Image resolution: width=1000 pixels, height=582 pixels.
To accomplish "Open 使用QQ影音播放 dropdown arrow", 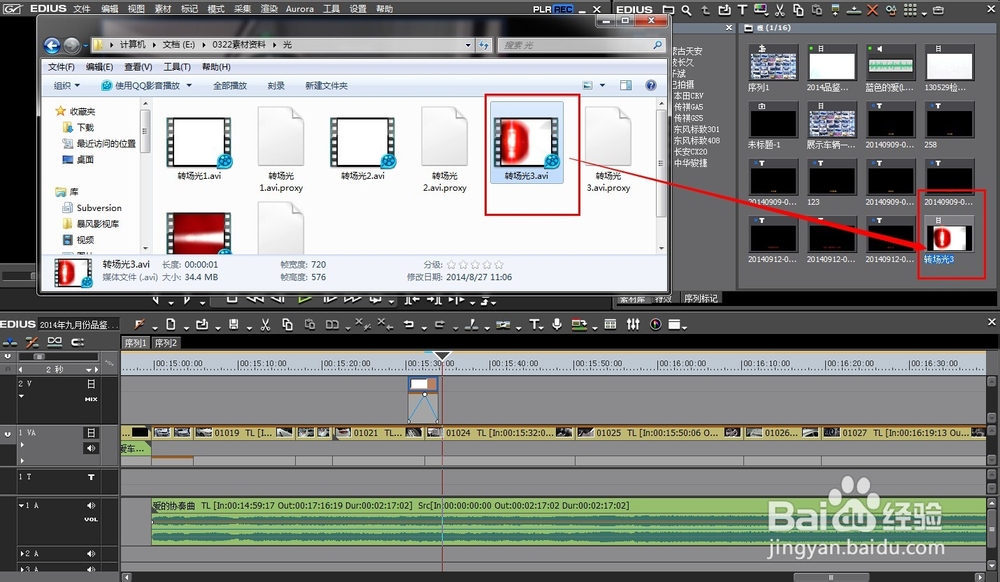I will click(189, 85).
